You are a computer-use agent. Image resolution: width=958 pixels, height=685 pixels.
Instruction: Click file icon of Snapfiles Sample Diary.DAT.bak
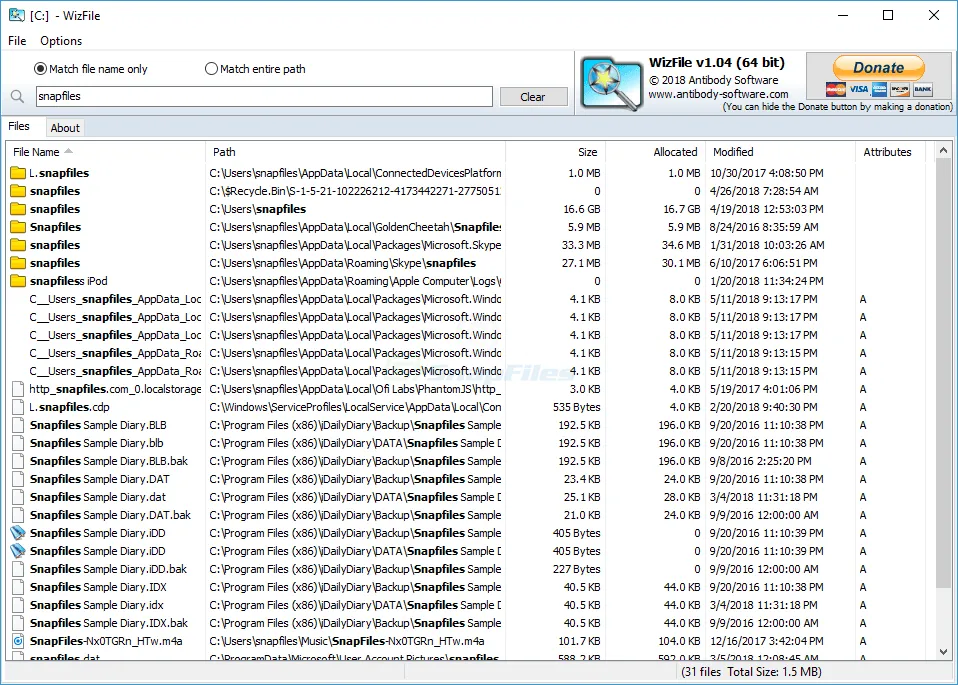pyautogui.click(x=18, y=515)
